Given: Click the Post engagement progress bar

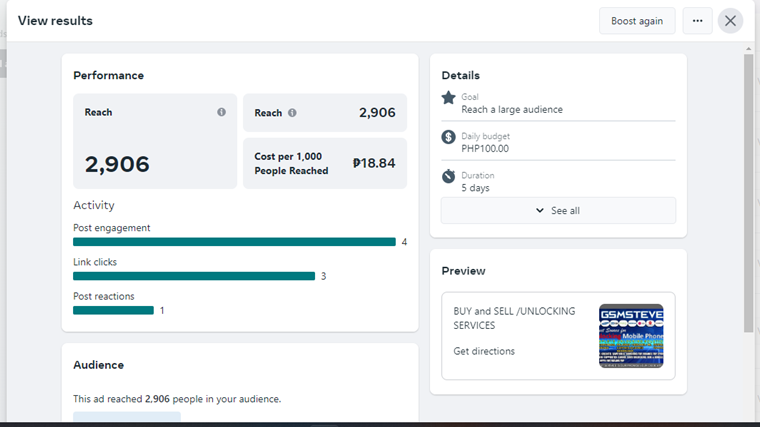Looking at the screenshot, I should pyautogui.click(x=234, y=242).
